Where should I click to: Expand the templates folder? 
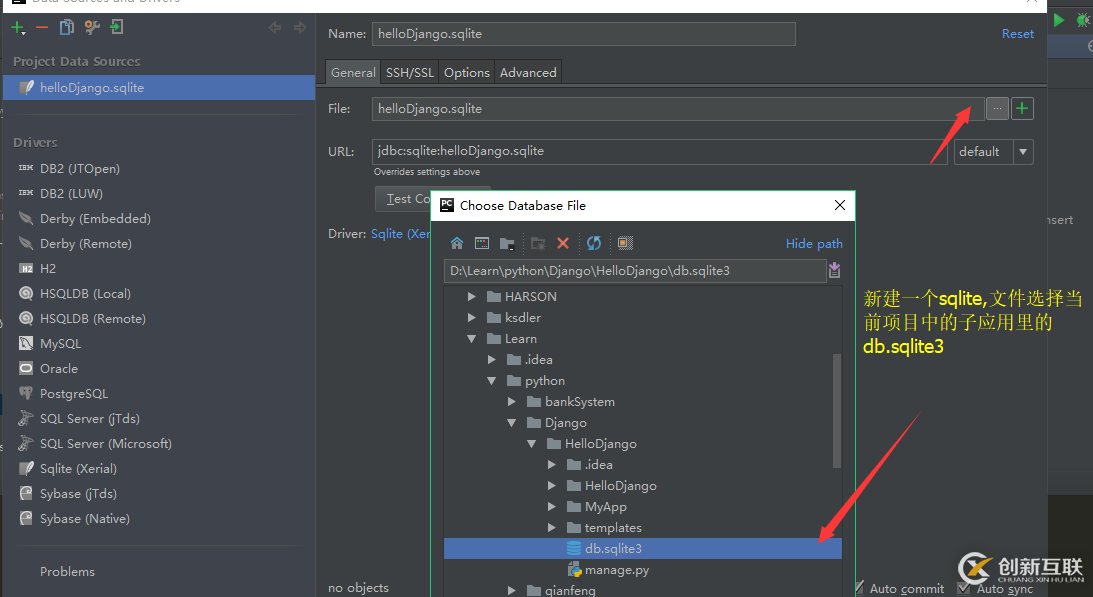552,527
